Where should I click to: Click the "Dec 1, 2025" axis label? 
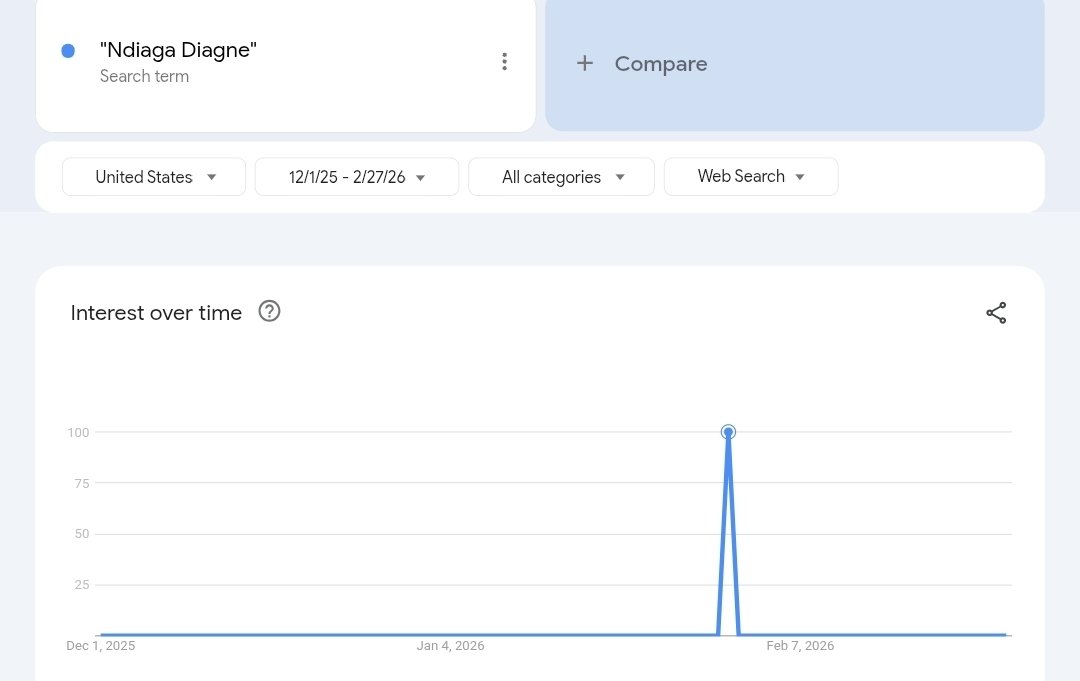coord(101,646)
